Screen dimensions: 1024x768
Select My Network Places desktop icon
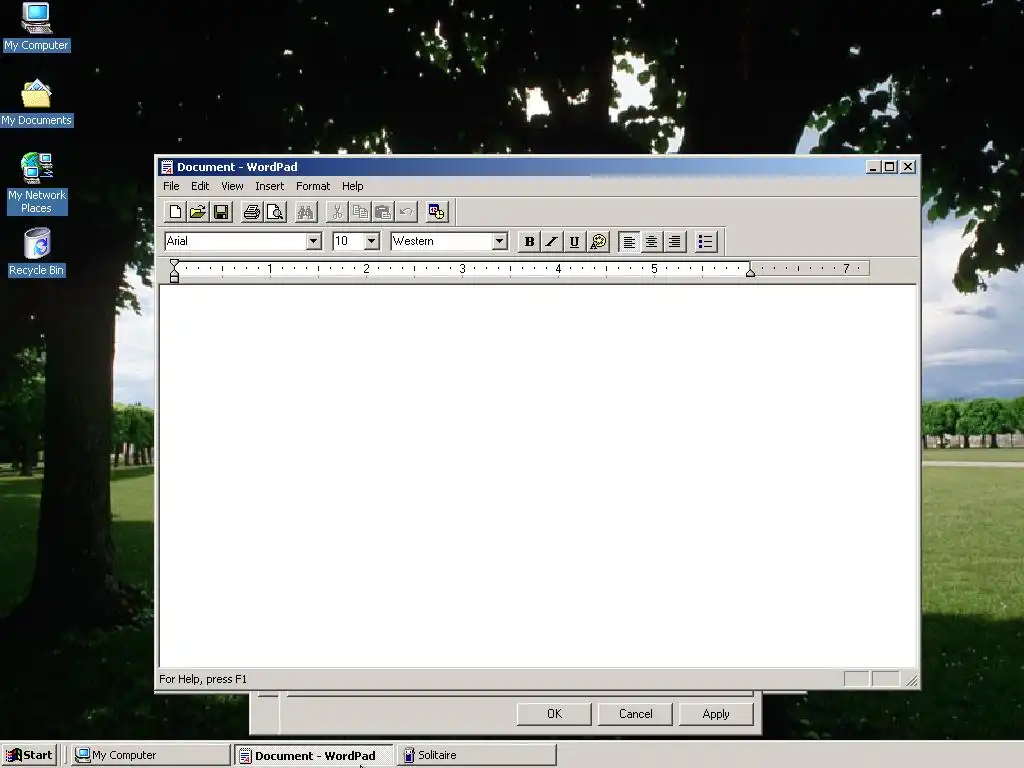(36, 184)
